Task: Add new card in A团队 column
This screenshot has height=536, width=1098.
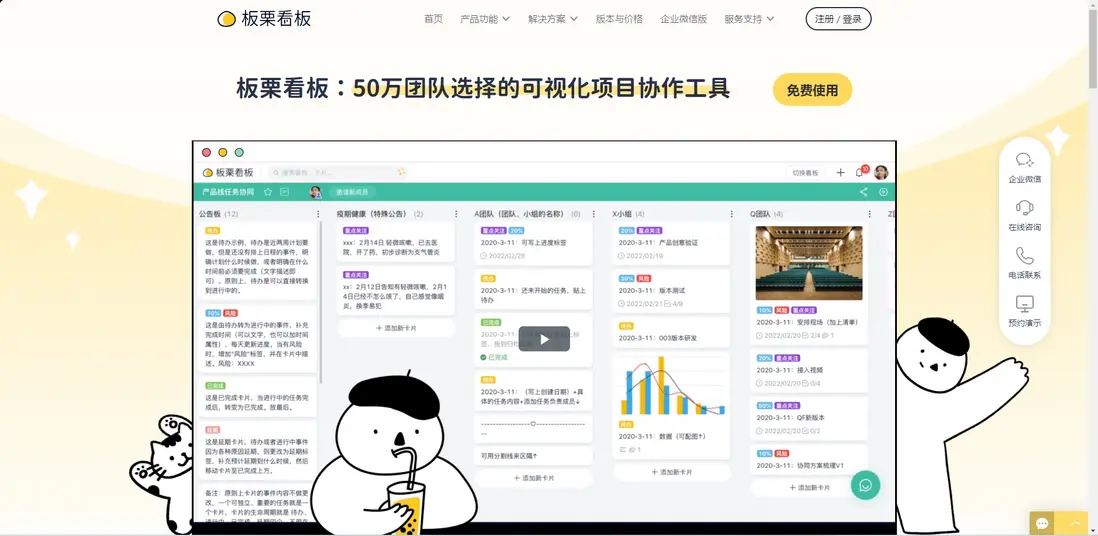Action: 534,478
